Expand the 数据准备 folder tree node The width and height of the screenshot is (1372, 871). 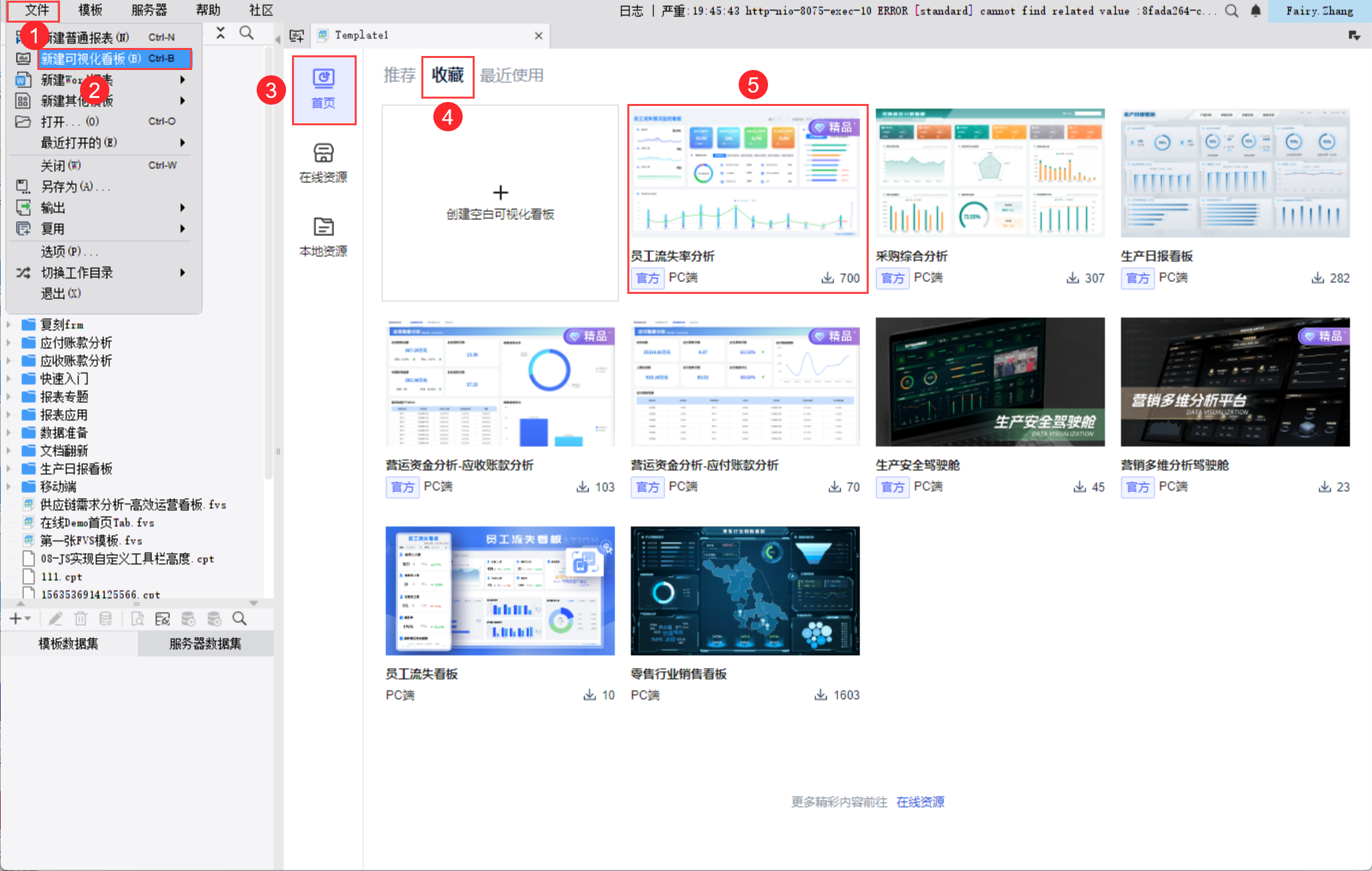(9, 433)
